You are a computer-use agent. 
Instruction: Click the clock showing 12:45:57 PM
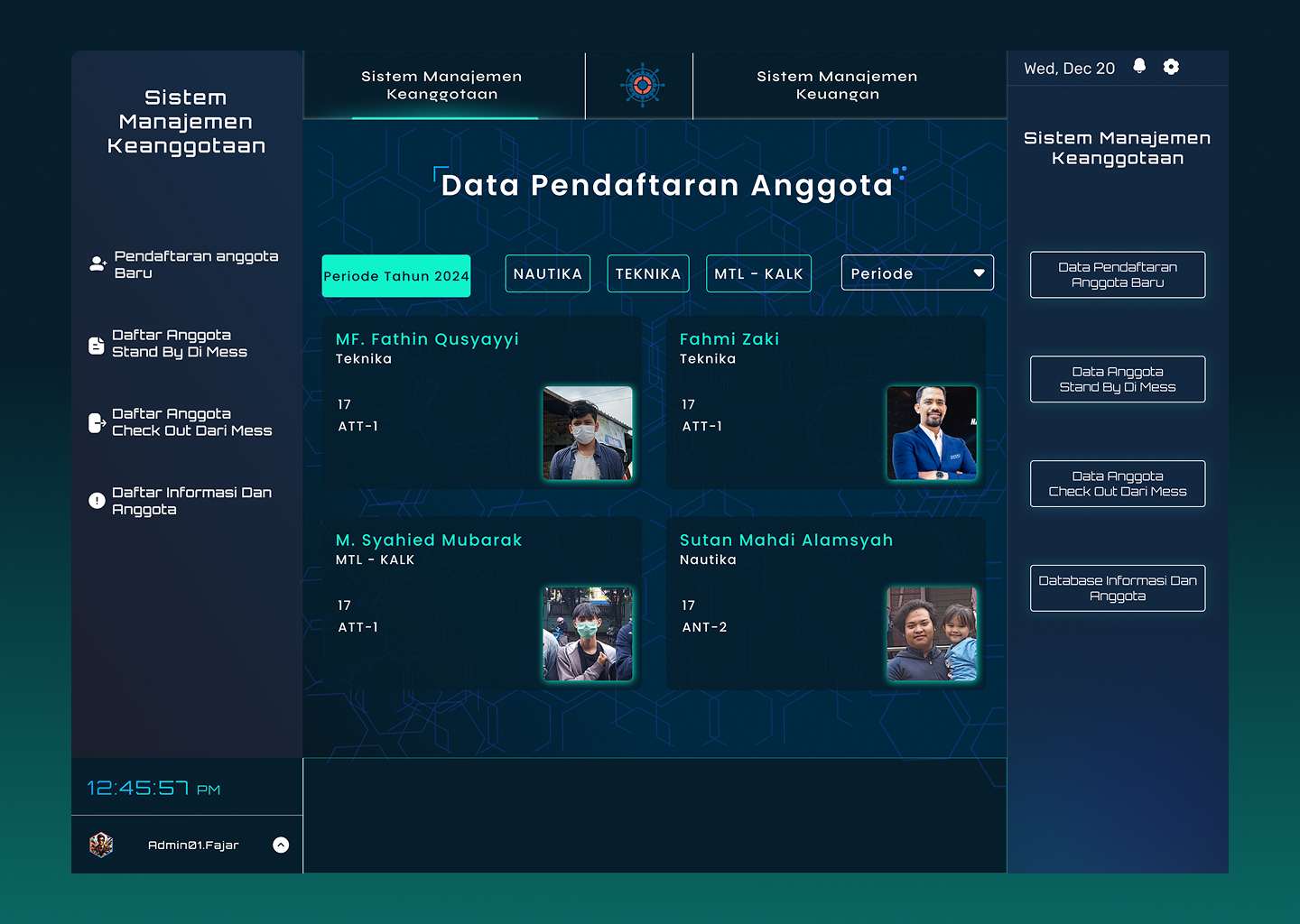click(x=153, y=789)
